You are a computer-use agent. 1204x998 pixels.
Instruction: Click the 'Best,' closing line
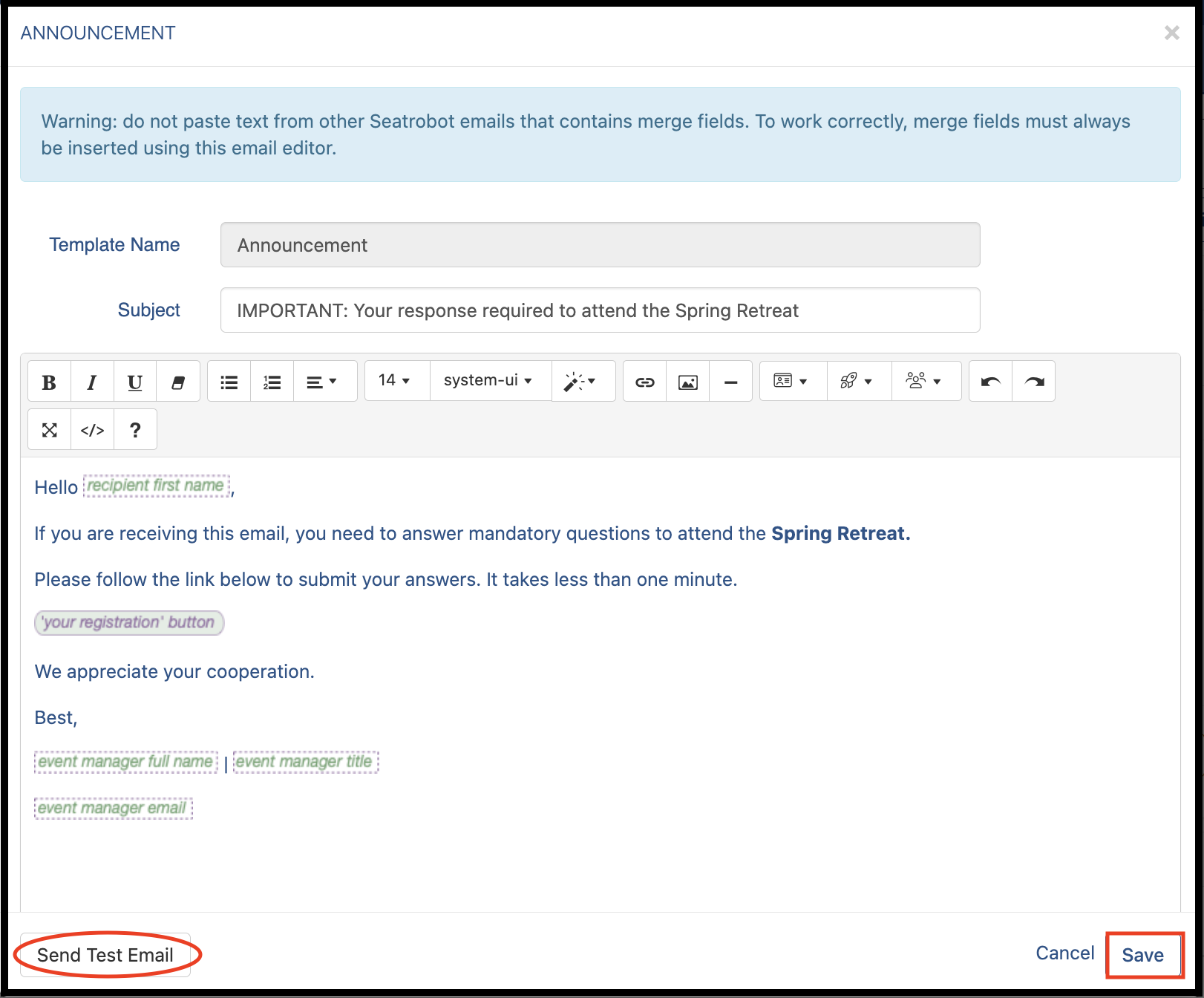tap(56, 717)
